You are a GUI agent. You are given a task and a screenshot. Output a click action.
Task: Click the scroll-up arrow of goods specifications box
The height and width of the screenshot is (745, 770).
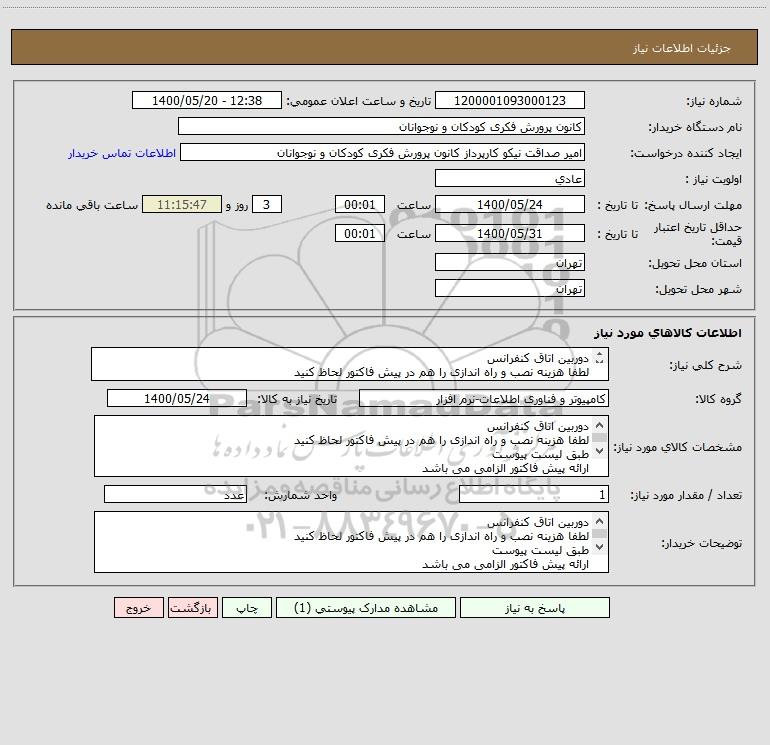(599, 425)
